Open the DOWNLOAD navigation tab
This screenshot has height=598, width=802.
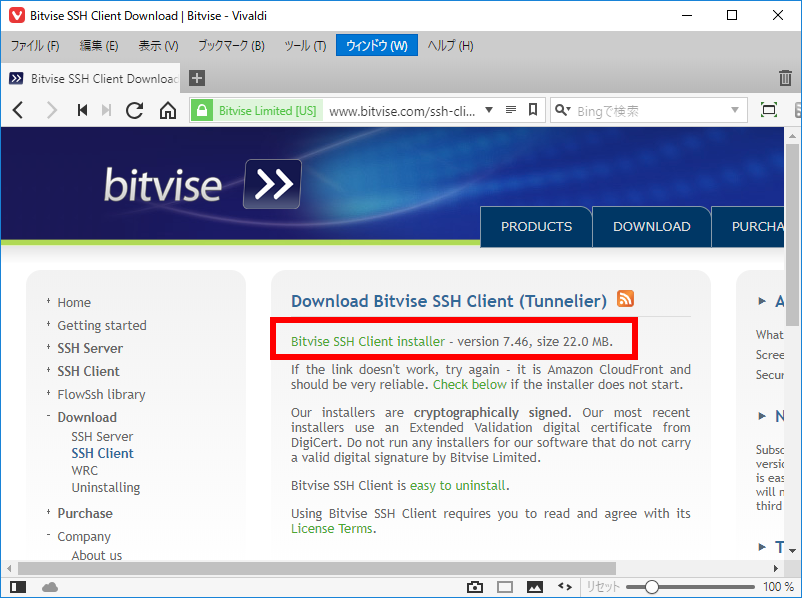[652, 227]
